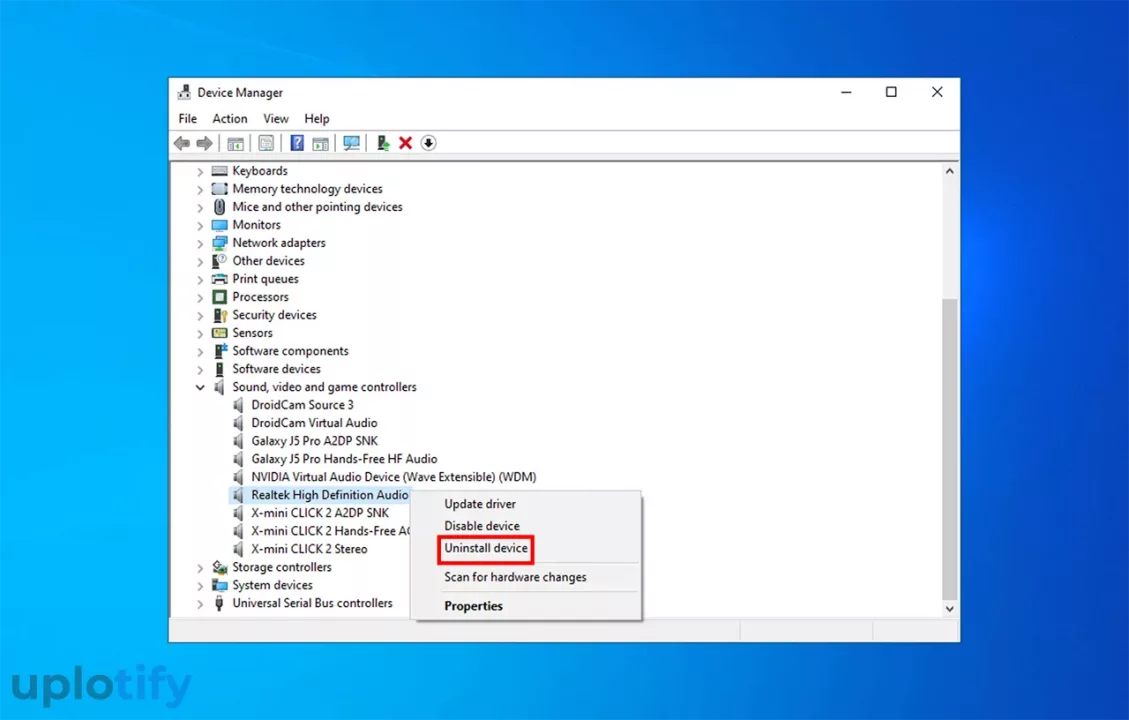Click the red X uninstall device toolbar icon
1129x720 pixels.
coord(405,143)
